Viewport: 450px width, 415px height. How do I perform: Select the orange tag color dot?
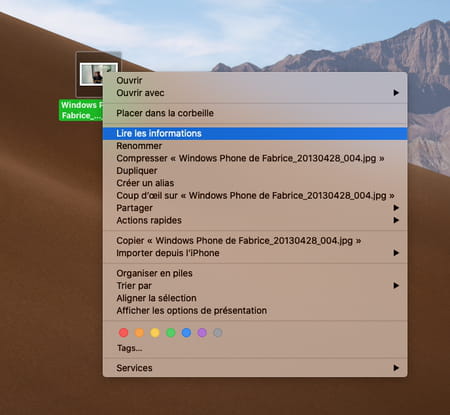(x=139, y=332)
